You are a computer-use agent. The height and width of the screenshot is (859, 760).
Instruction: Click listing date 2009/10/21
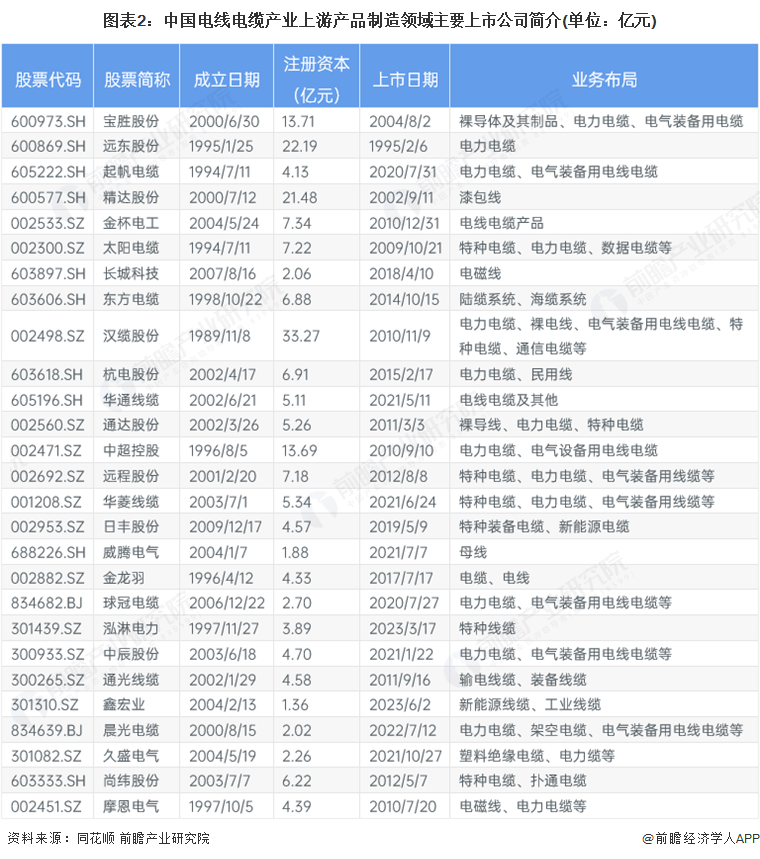pyautogui.click(x=405, y=248)
